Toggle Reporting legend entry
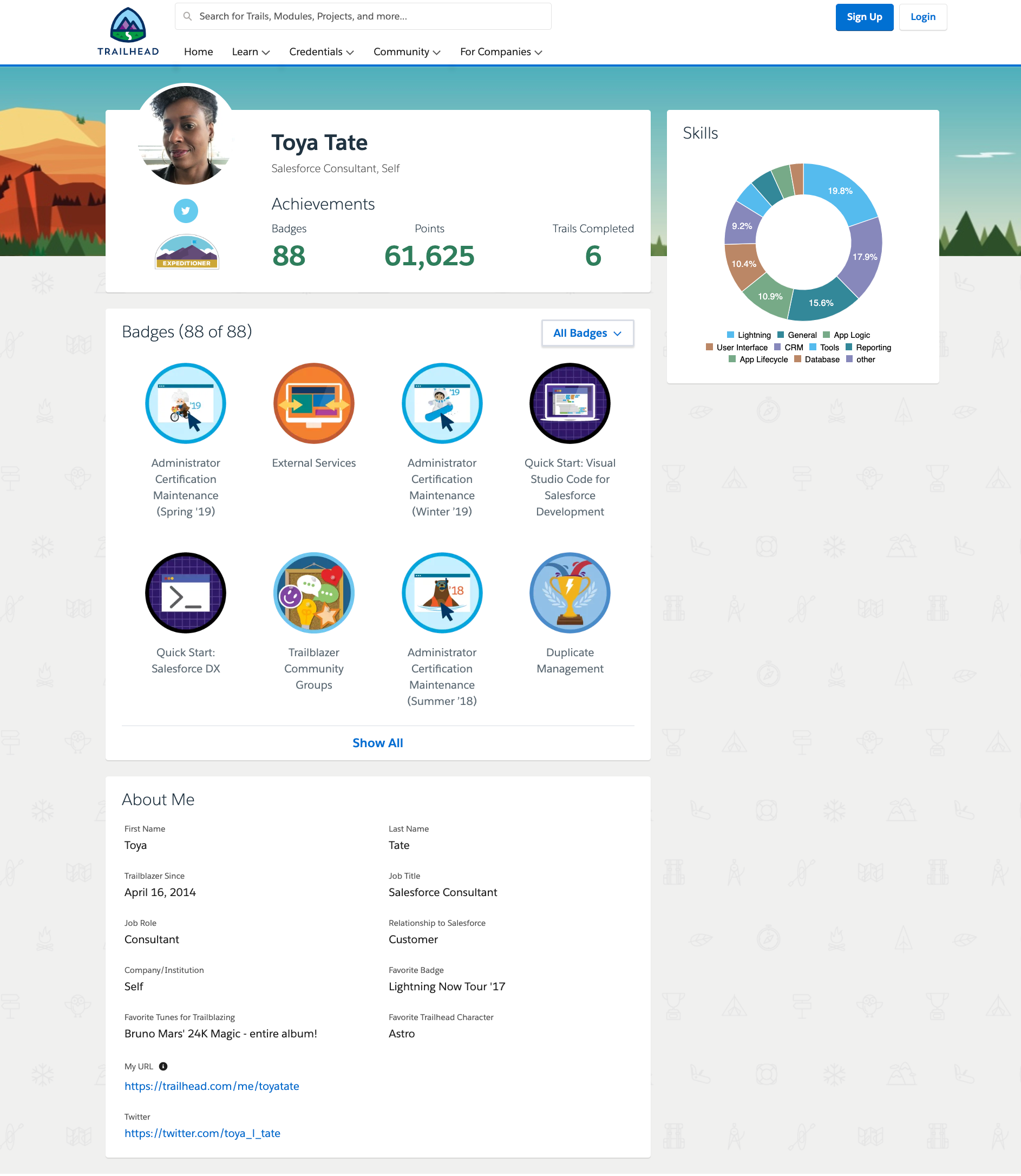The width and height of the screenshot is (1021, 1176). click(868, 348)
